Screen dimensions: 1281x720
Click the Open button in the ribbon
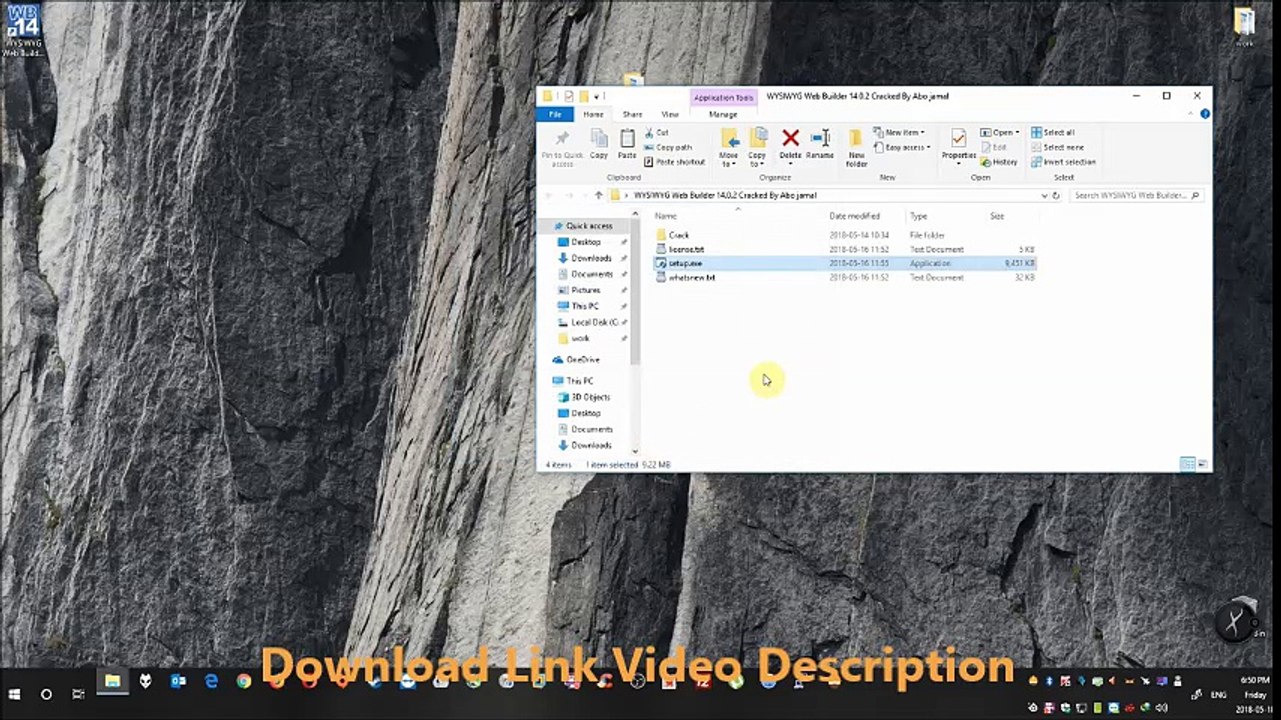click(1000, 132)
